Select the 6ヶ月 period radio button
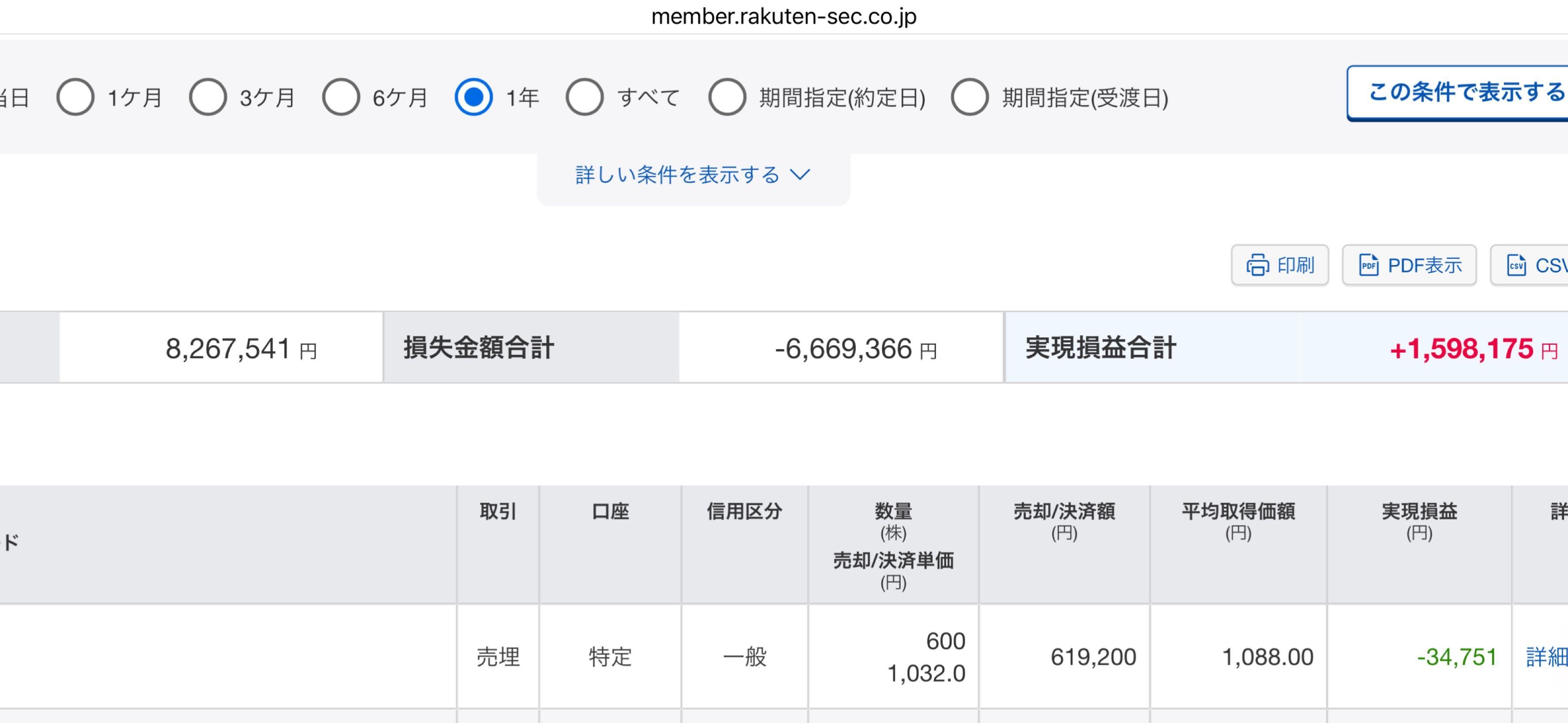The width and height of the screenshot is (1568, 723). pos(341,97)
